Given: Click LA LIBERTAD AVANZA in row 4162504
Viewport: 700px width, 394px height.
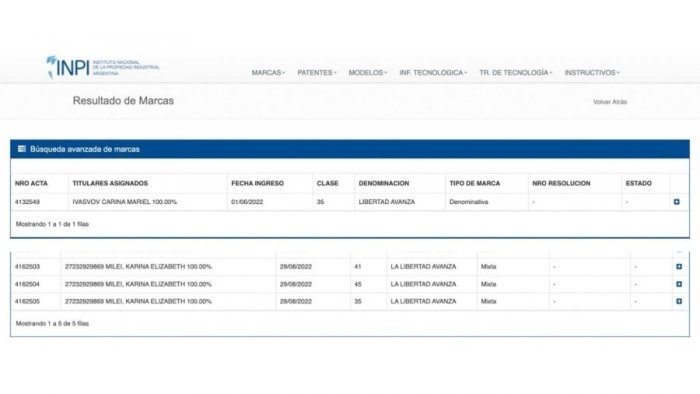Looking at the screenshot, I should point(423,284).
